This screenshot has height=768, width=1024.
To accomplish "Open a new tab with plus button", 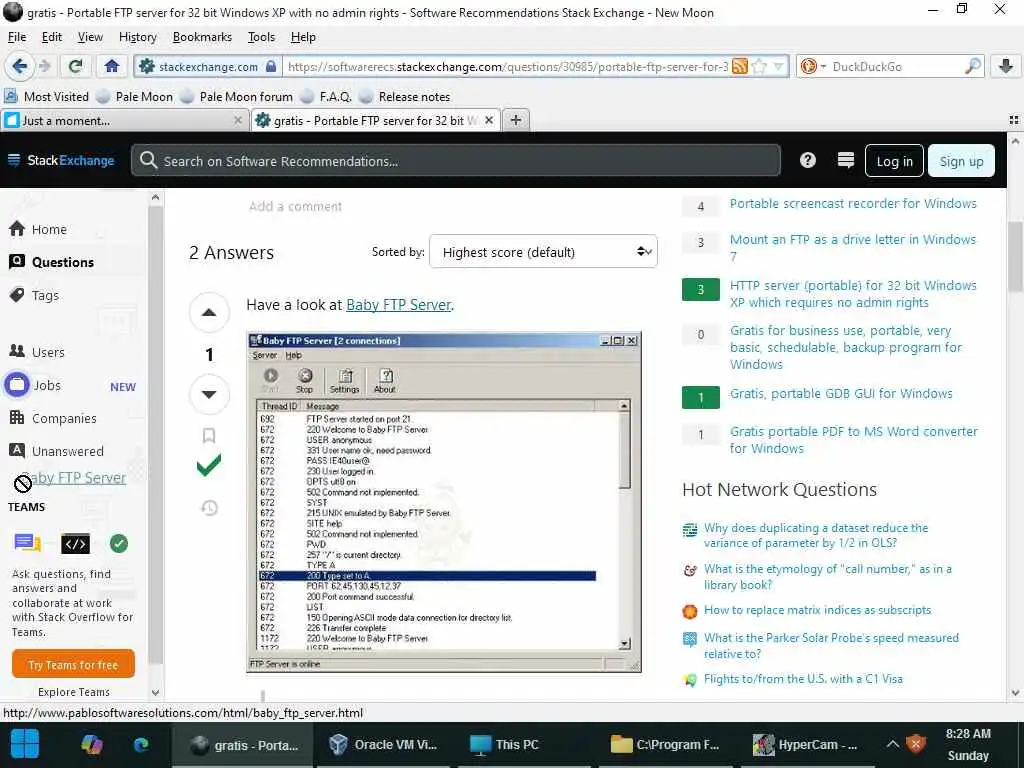I will [x=516, y=120].
